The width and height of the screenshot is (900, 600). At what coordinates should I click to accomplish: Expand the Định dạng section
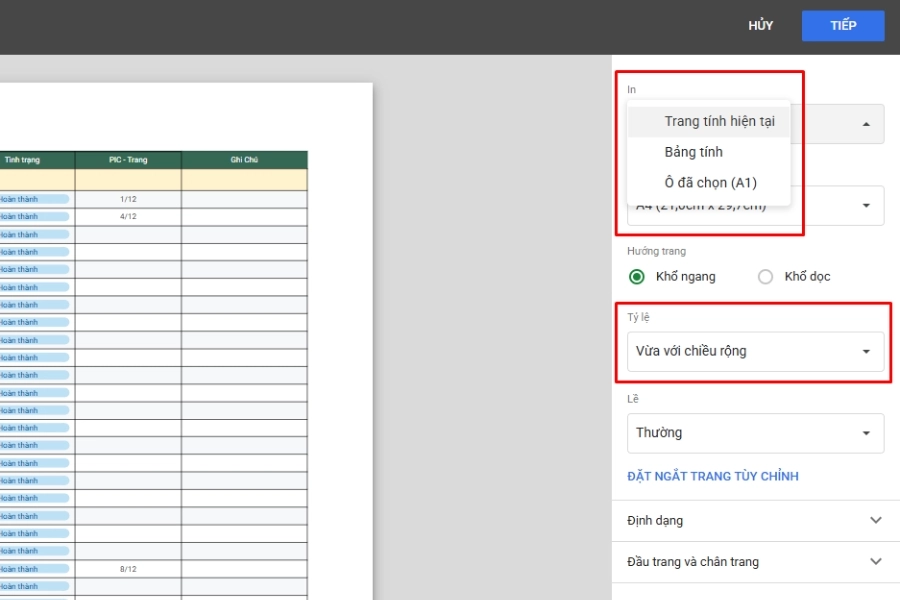pyautogui.click(x=755, y=521)
